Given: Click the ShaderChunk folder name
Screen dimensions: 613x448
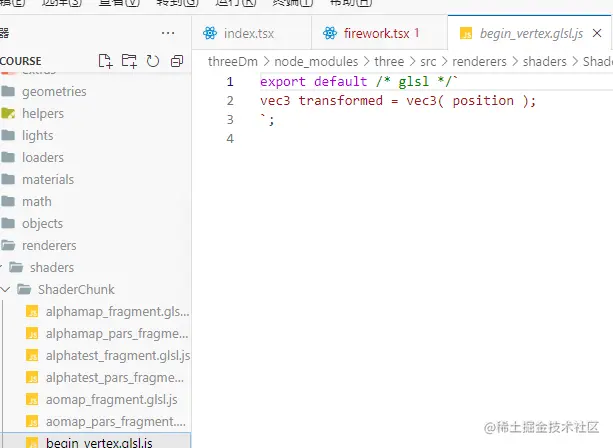Looking at the screenshot, I should [x=76, y=289].
